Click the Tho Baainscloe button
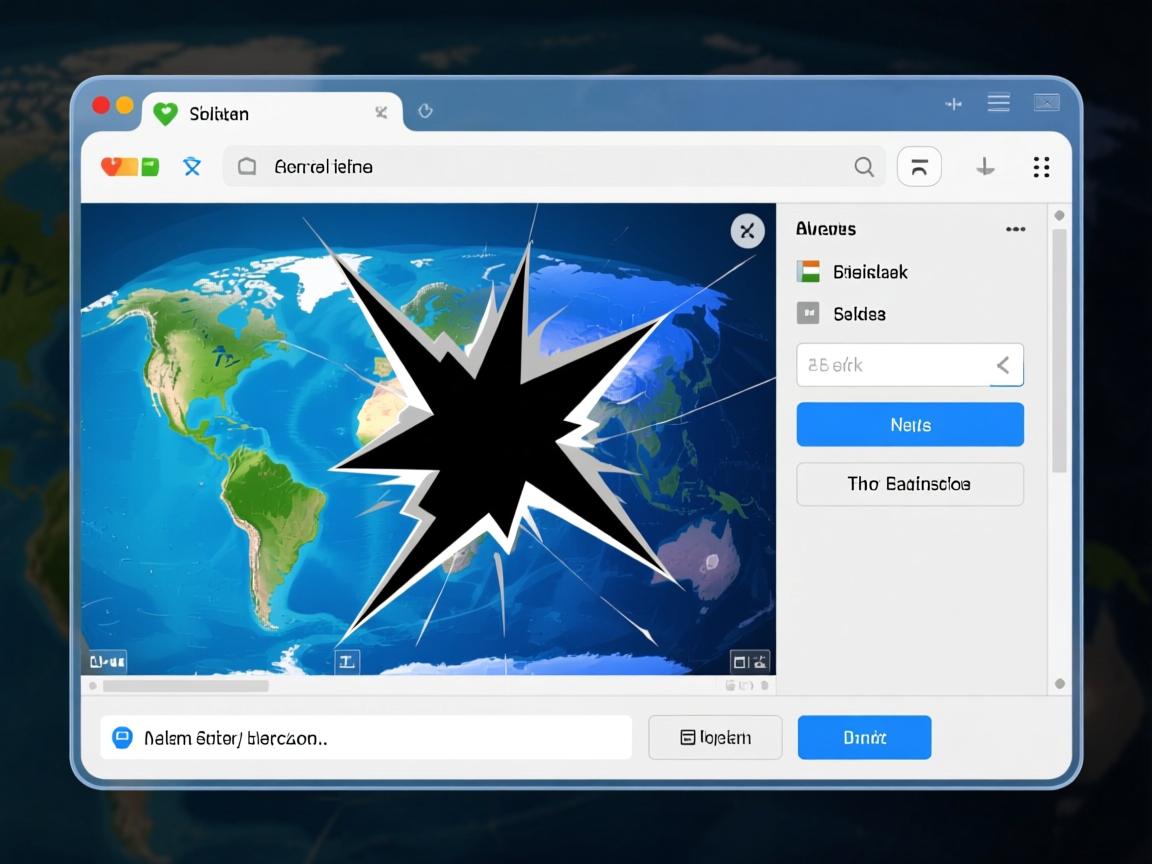 (x=910, y=484)
